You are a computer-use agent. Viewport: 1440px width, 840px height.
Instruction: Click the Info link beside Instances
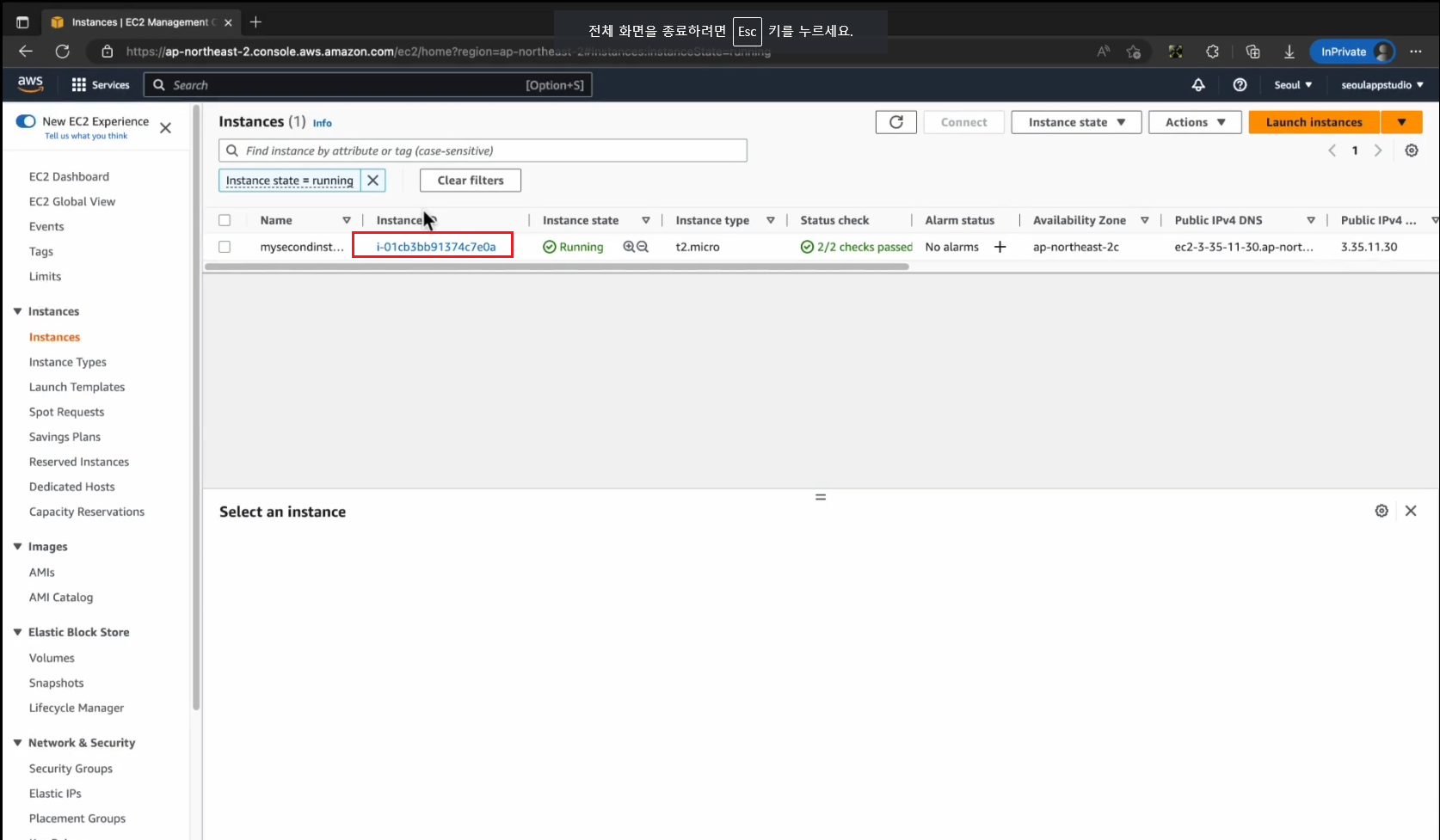(322, 123)
